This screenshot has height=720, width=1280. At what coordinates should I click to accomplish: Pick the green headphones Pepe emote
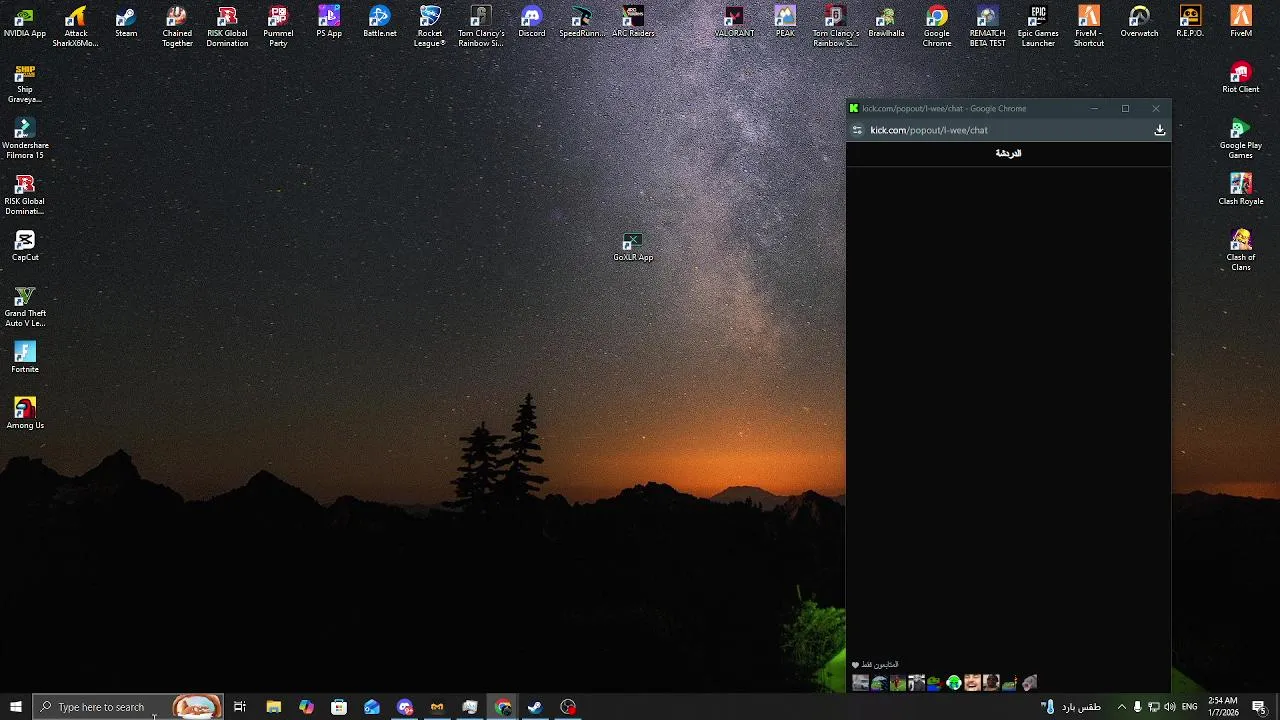click(x=953, y=683)
